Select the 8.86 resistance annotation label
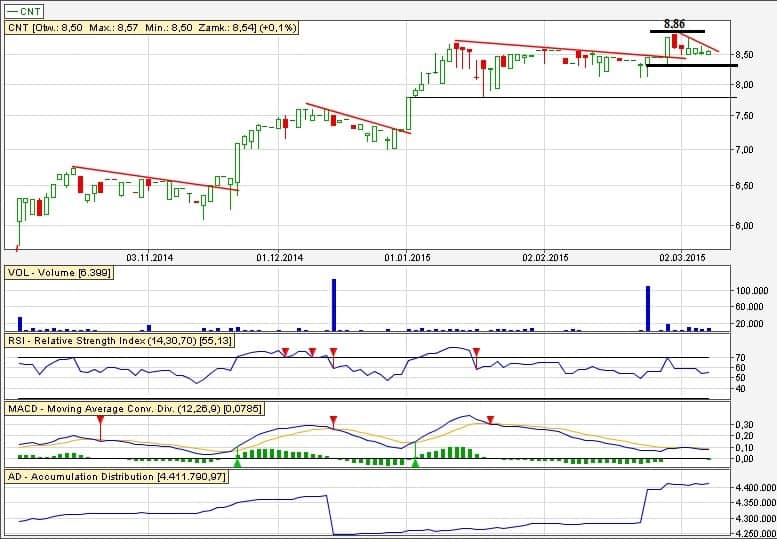This screenshot has width=777, height=542. click(x=676, y=22)
